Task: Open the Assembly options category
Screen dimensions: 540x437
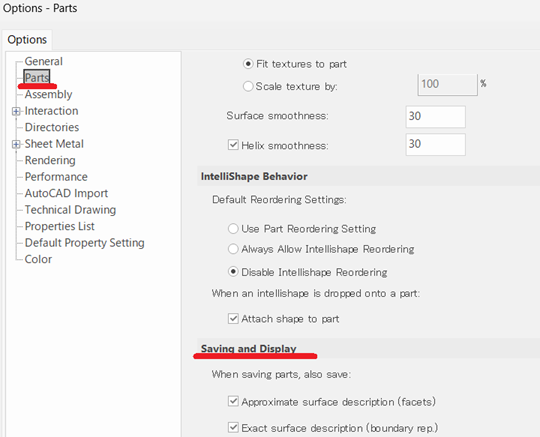Action: 49,95
